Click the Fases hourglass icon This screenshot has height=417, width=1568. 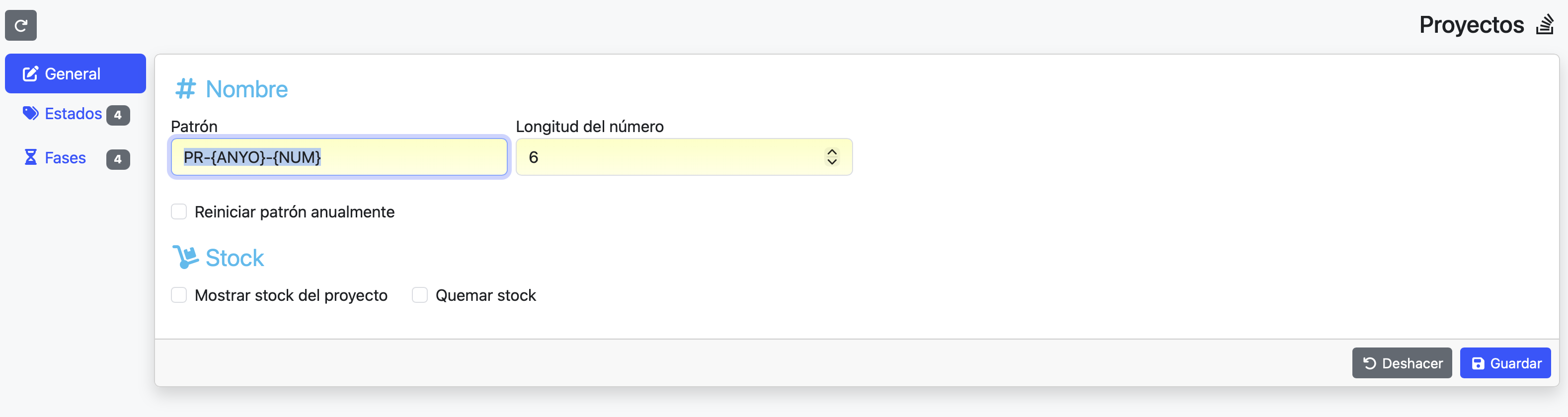point(30,157)
